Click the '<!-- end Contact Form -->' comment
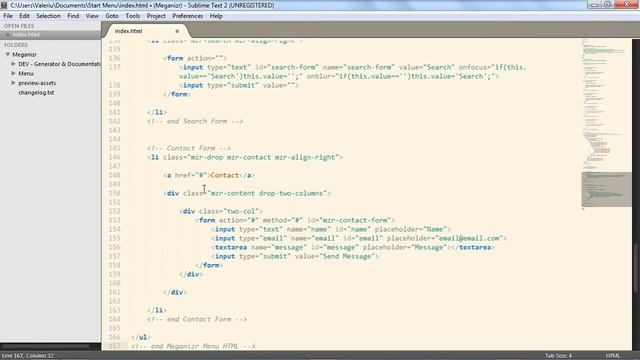This screenshot has width=640, height=360. (x=197, y=319)
